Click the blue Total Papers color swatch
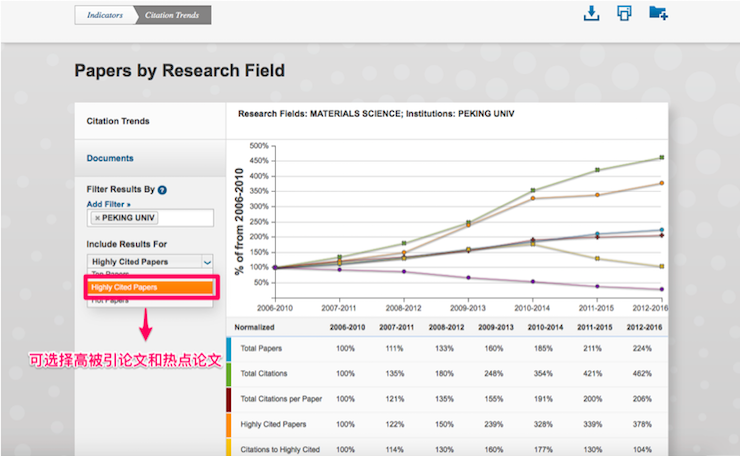 click(230, 349)
